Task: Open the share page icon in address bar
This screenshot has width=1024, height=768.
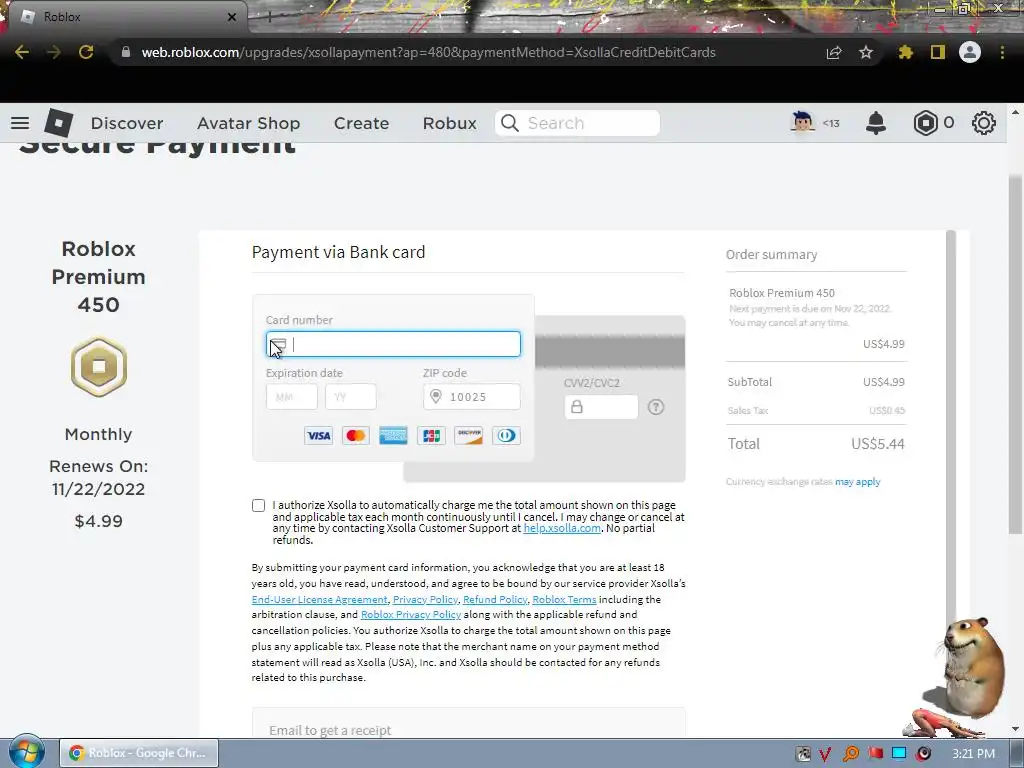Action: point(834,52)
